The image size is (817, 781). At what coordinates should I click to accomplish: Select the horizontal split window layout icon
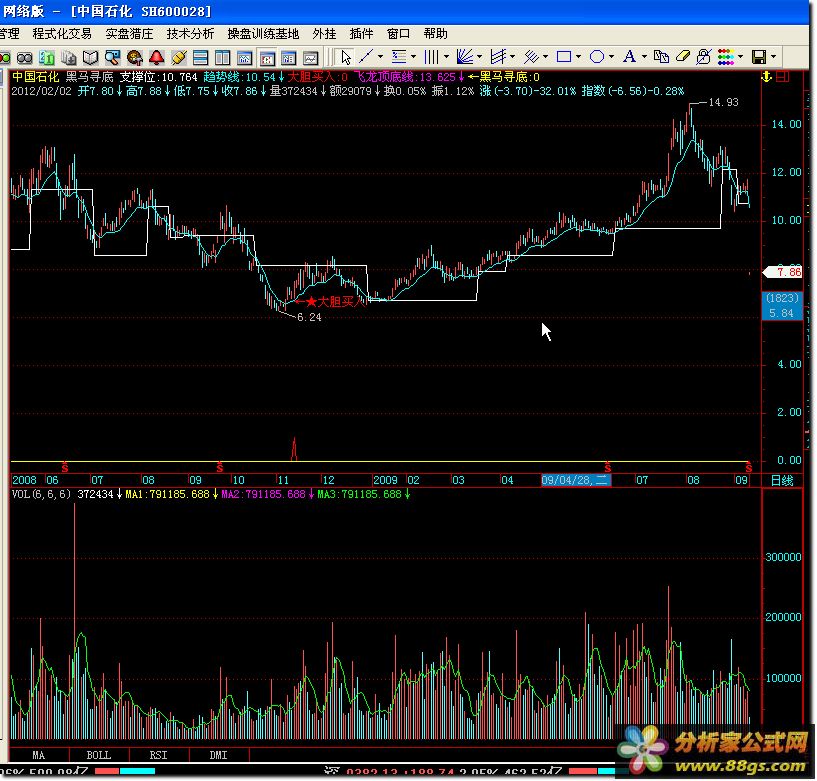pyautogui.click(x=201, y=57)
